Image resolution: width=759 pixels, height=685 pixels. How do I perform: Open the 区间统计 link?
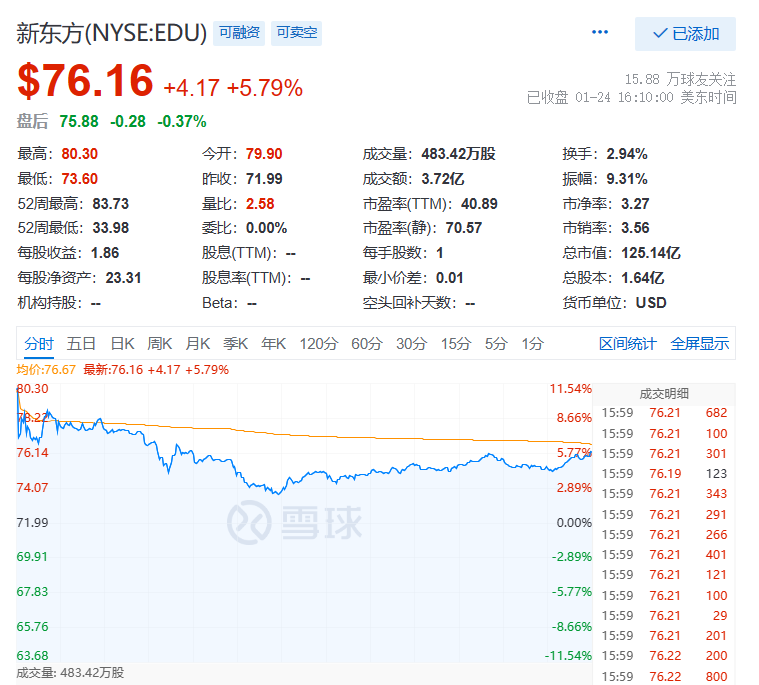coord(627,344)
